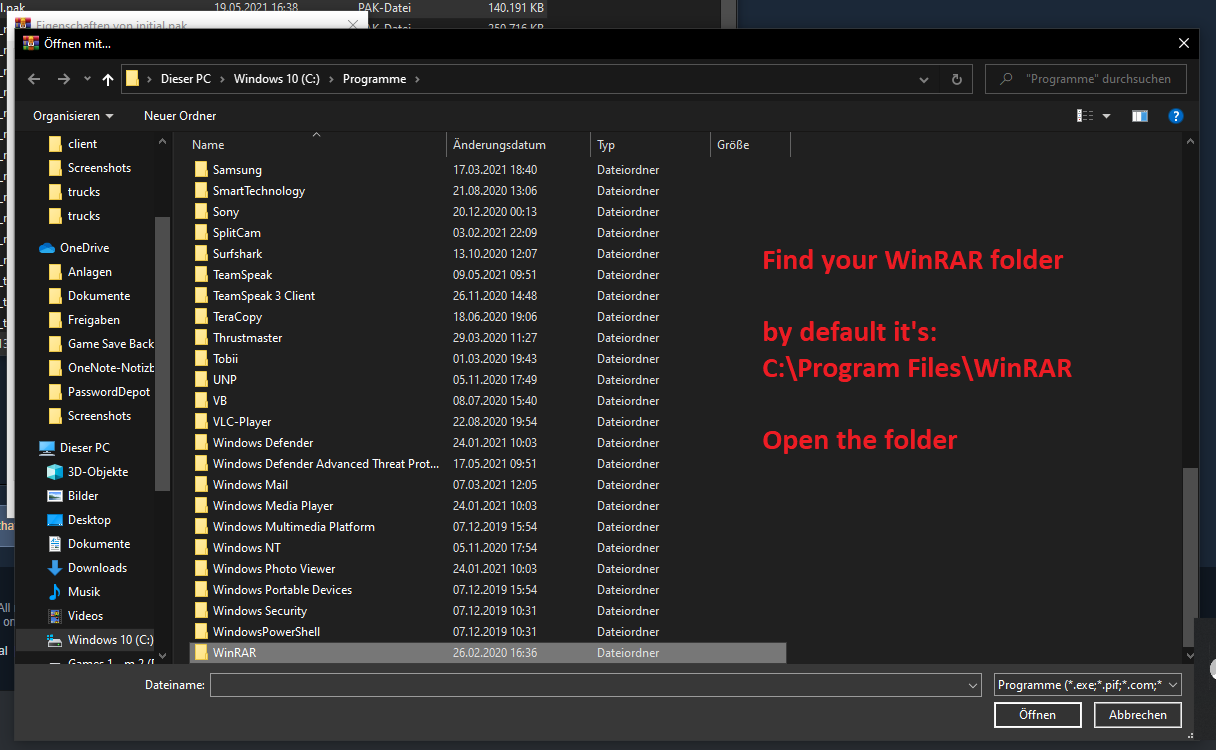This screenshot has width=1216, height=750.
Task: Select the WinRAR folder
Action: coord(226,653)
